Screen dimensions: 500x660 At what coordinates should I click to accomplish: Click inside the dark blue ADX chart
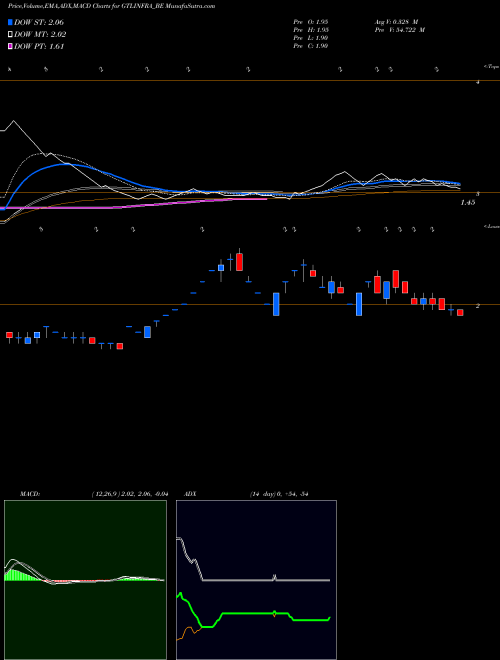tap(256, 580)
